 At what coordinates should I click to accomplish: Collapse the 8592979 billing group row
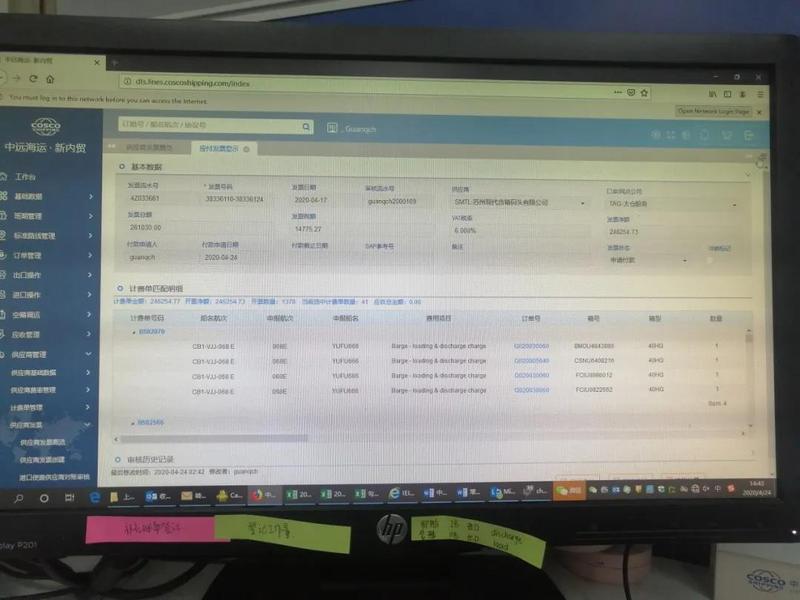[133, 330]
